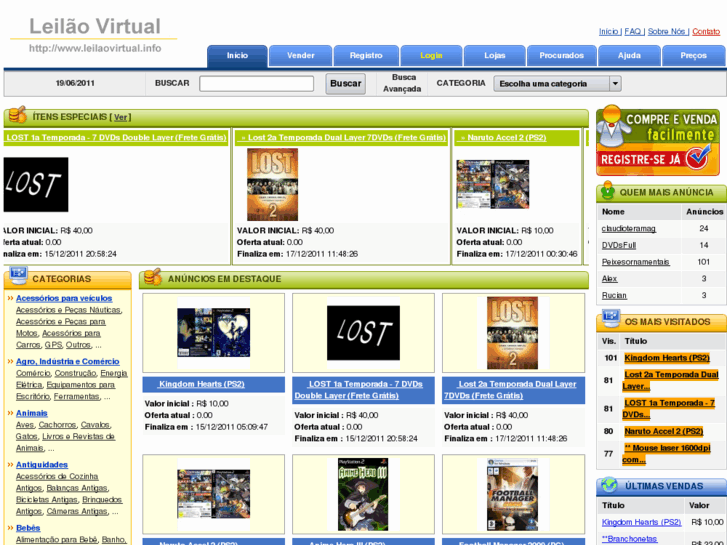Image resolution: width=727 pixels, height=545 pixels.
Task: Open Kingdom Hearts (PS2) in Últimas Vendas
Action: (x=641, y=522)
